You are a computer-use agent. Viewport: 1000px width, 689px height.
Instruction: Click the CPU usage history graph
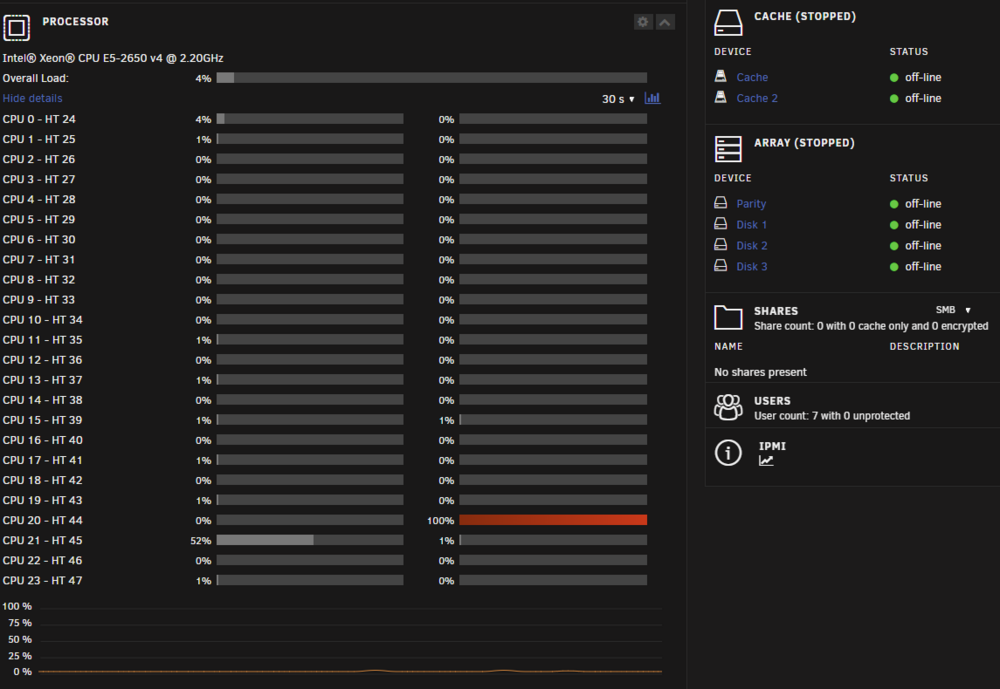349,640
